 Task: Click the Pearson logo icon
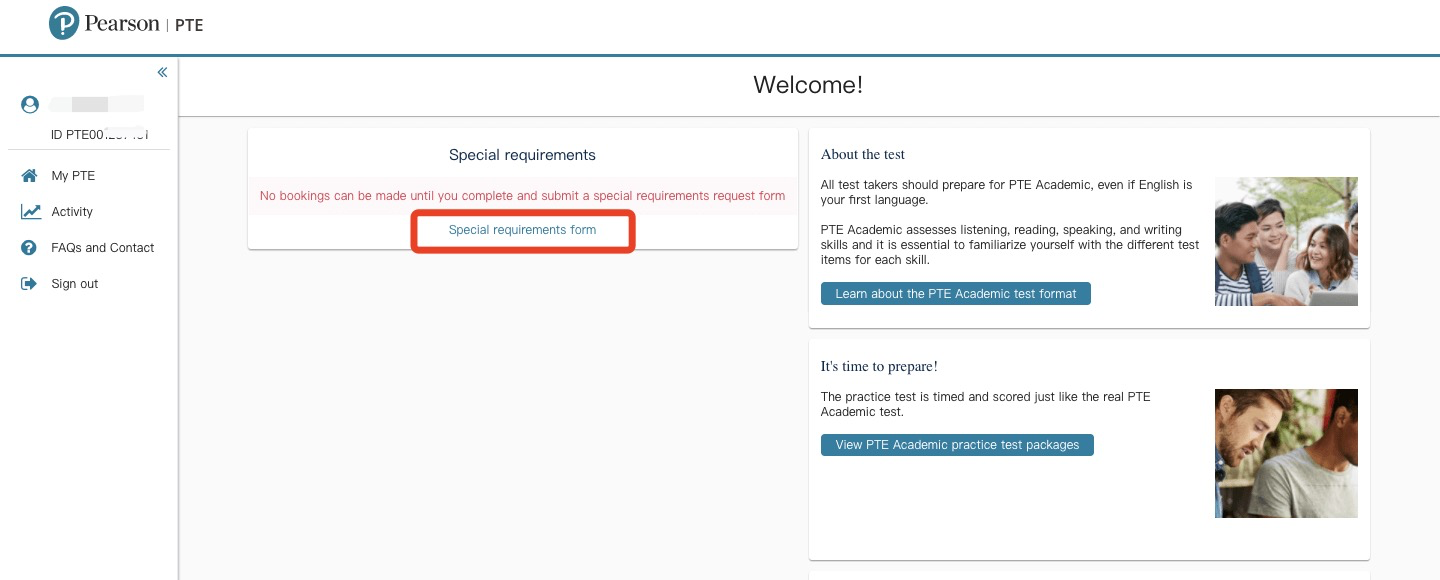click(x=64, y=24)
